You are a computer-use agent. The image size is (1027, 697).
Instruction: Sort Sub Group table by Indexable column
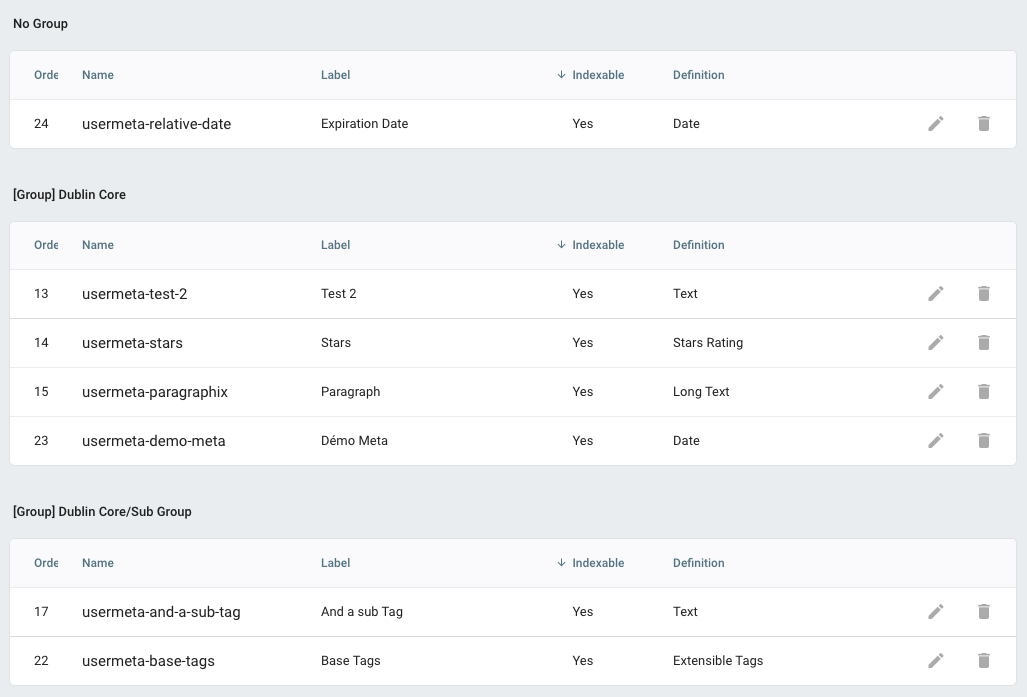(598, 563)
